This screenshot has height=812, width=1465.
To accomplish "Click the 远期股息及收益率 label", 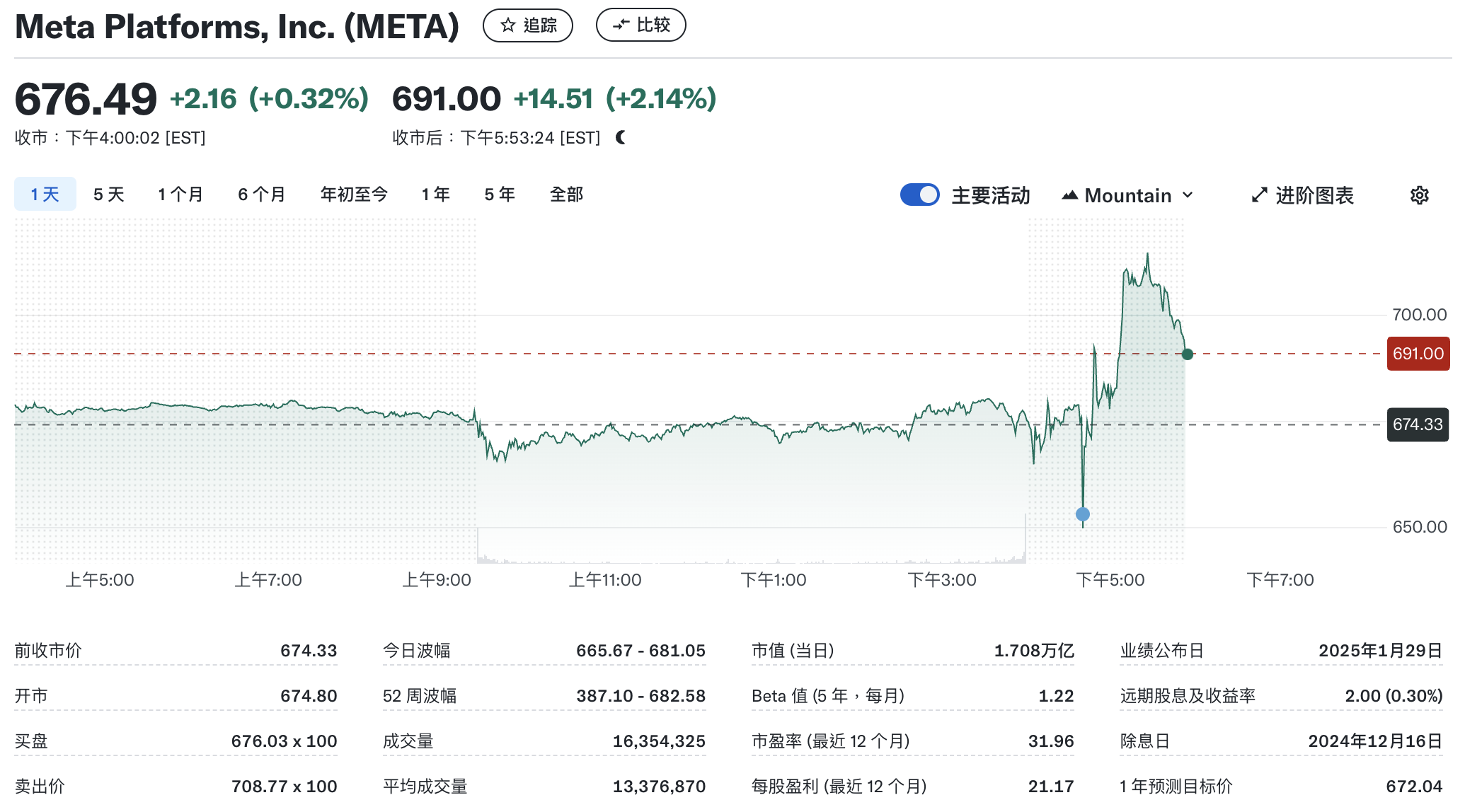I will 1188,696.
